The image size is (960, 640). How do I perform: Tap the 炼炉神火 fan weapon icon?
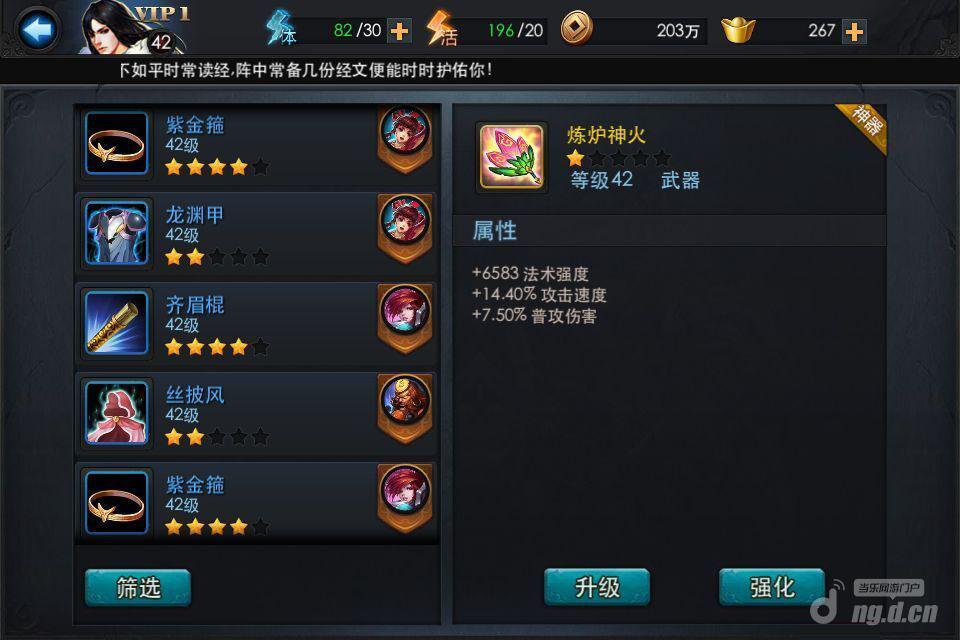coord(511,157)
